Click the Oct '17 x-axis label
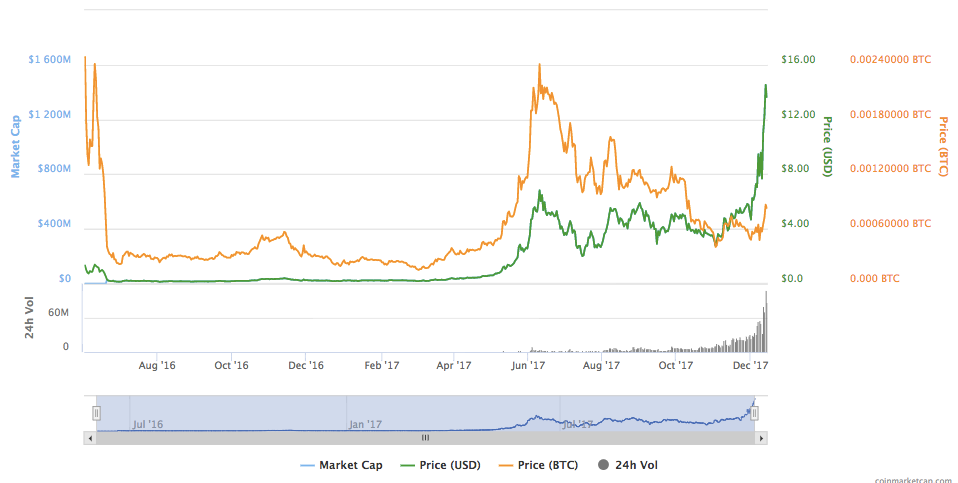 676,365
